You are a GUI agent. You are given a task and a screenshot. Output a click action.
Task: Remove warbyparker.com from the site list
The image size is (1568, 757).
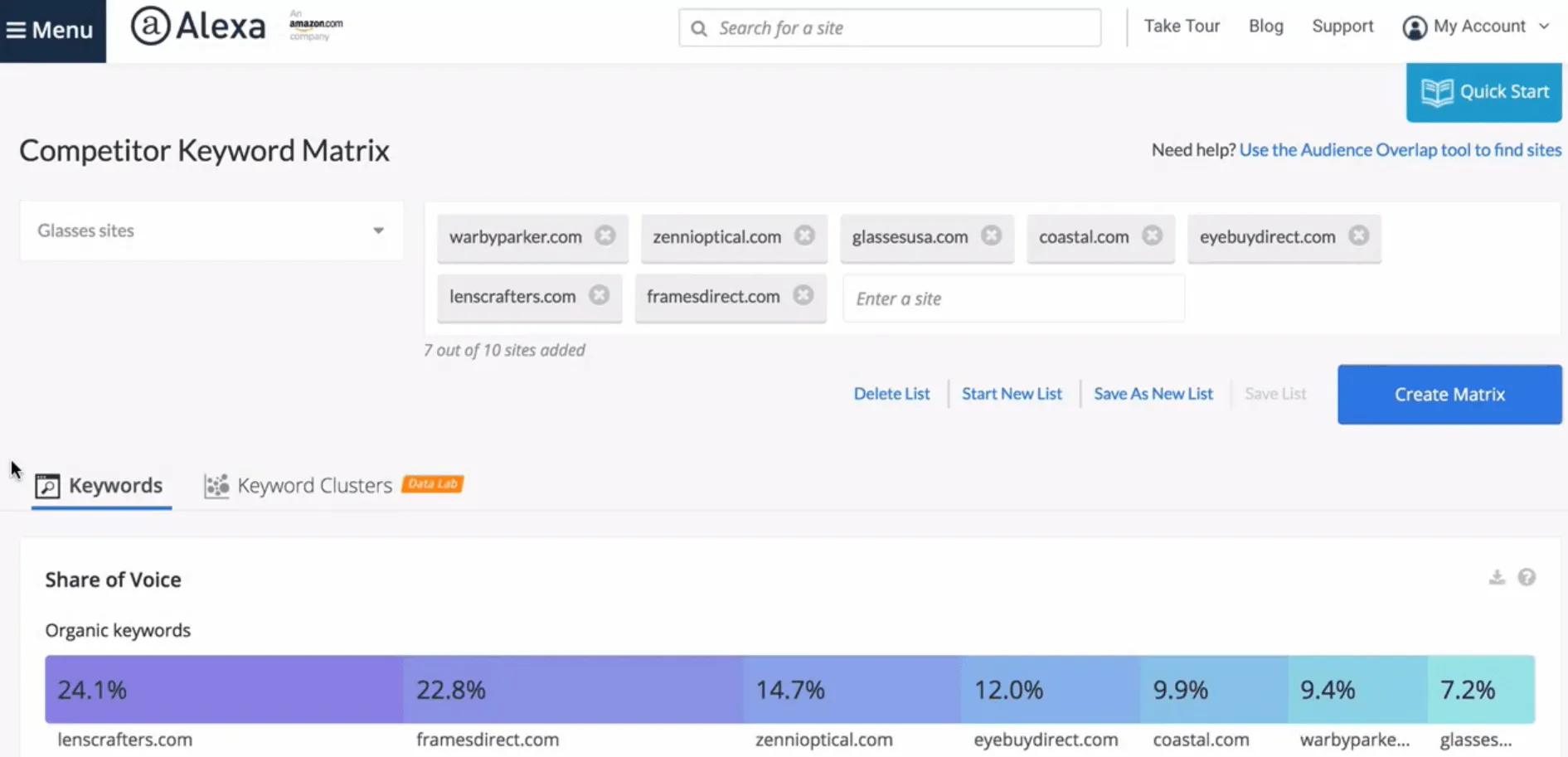(x=605, y=235)
